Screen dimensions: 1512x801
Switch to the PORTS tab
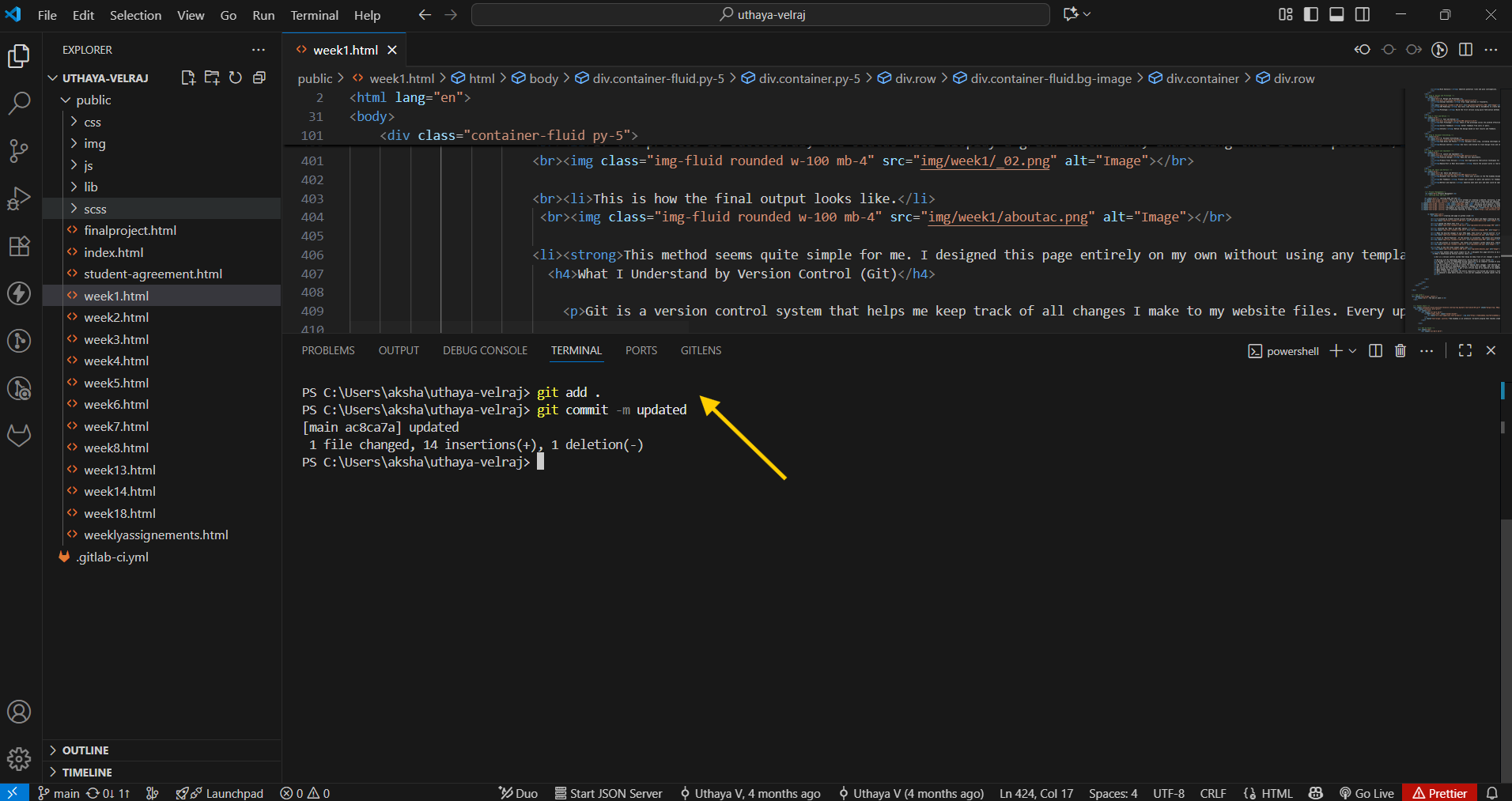coord(641,350)
